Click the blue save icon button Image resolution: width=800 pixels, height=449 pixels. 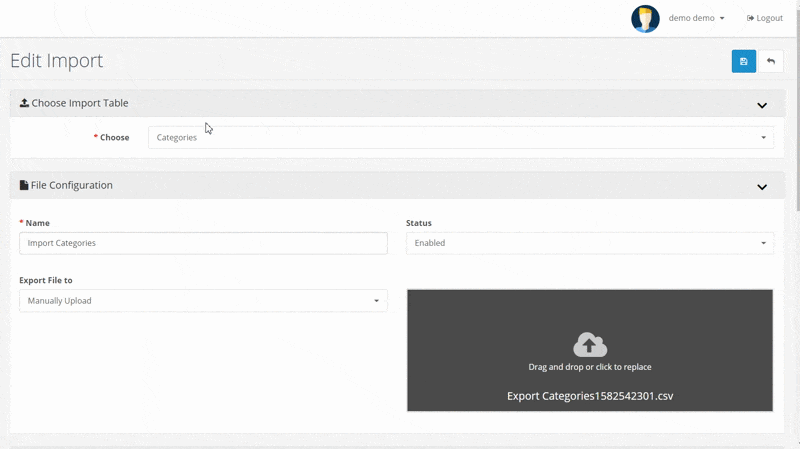[x=743, y=61]
